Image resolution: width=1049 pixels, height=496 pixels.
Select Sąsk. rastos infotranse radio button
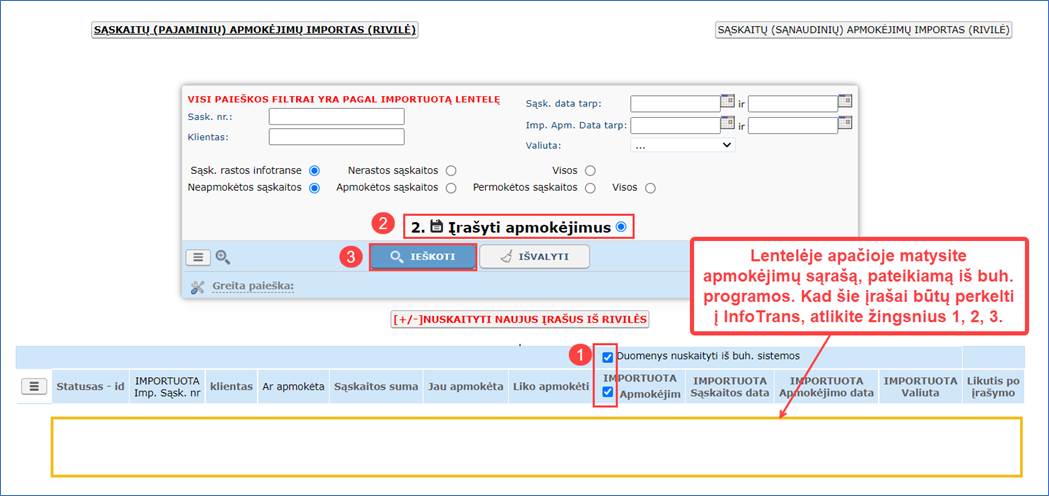[314, 171]
